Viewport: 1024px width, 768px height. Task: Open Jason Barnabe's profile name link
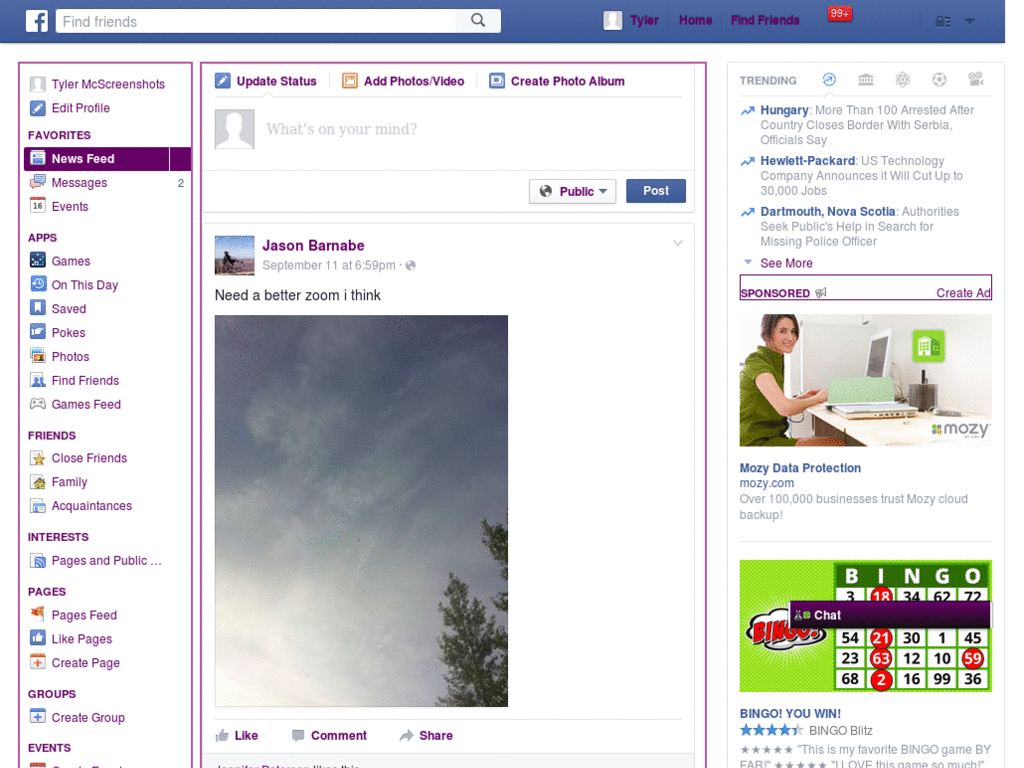[x=313, y=246]
